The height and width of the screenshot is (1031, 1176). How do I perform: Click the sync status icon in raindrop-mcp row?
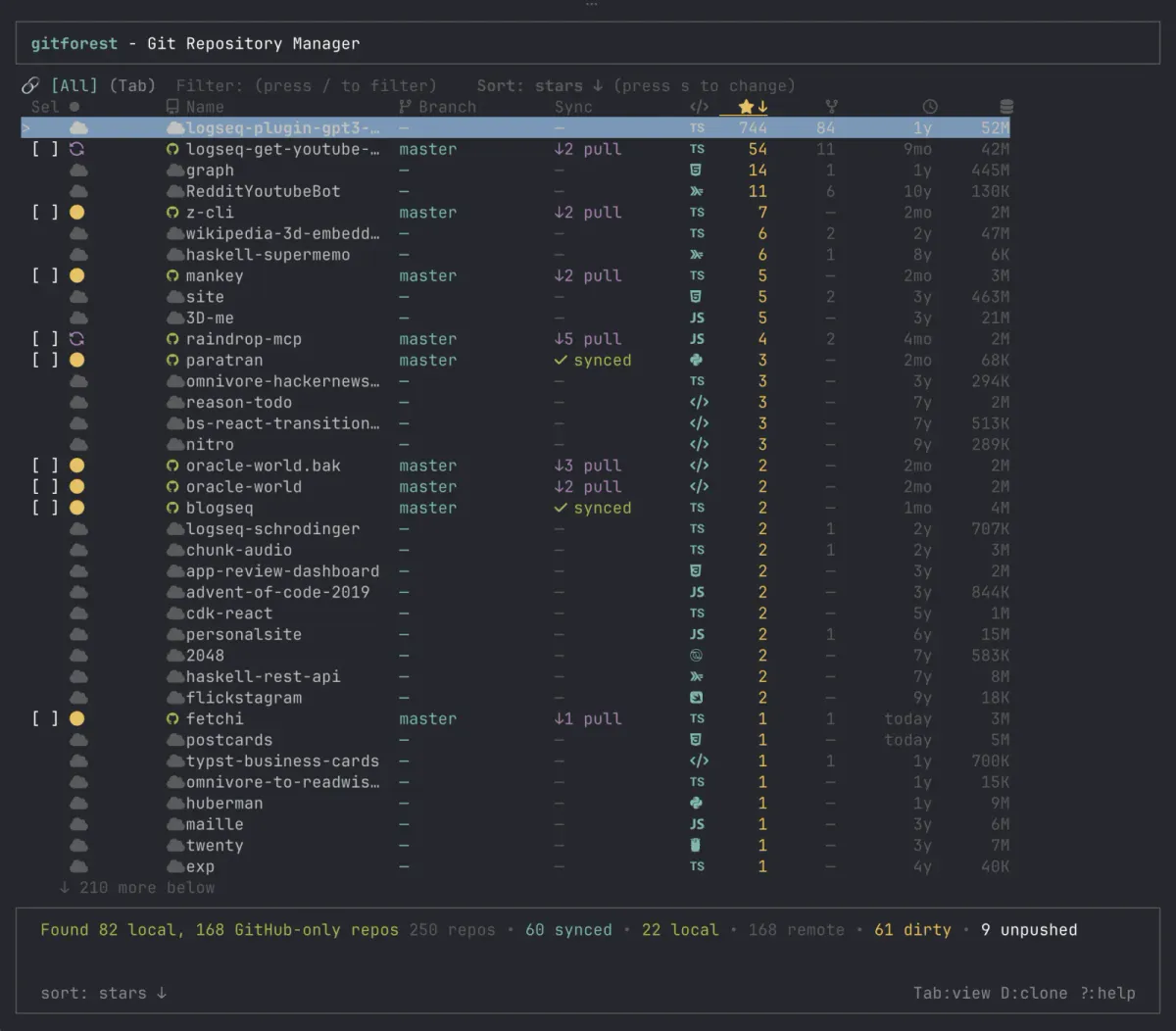coord(76,339)
